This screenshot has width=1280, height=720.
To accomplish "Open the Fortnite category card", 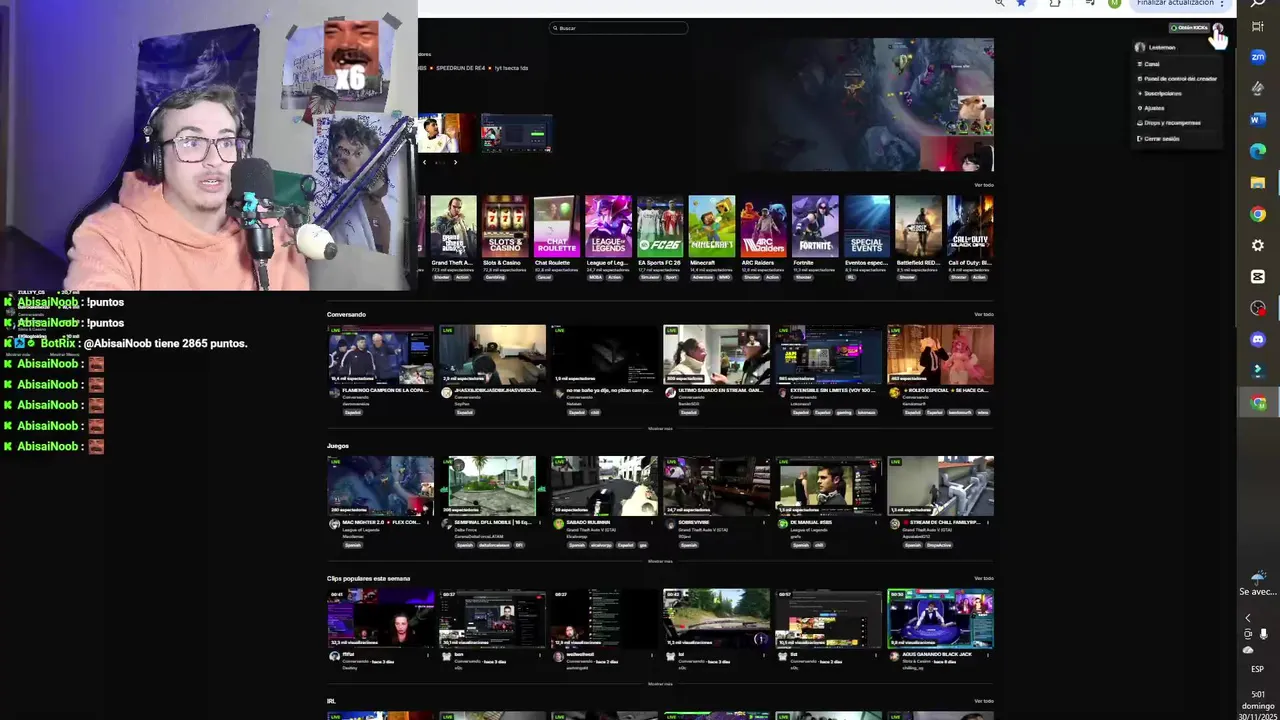I will click(815, 227).
